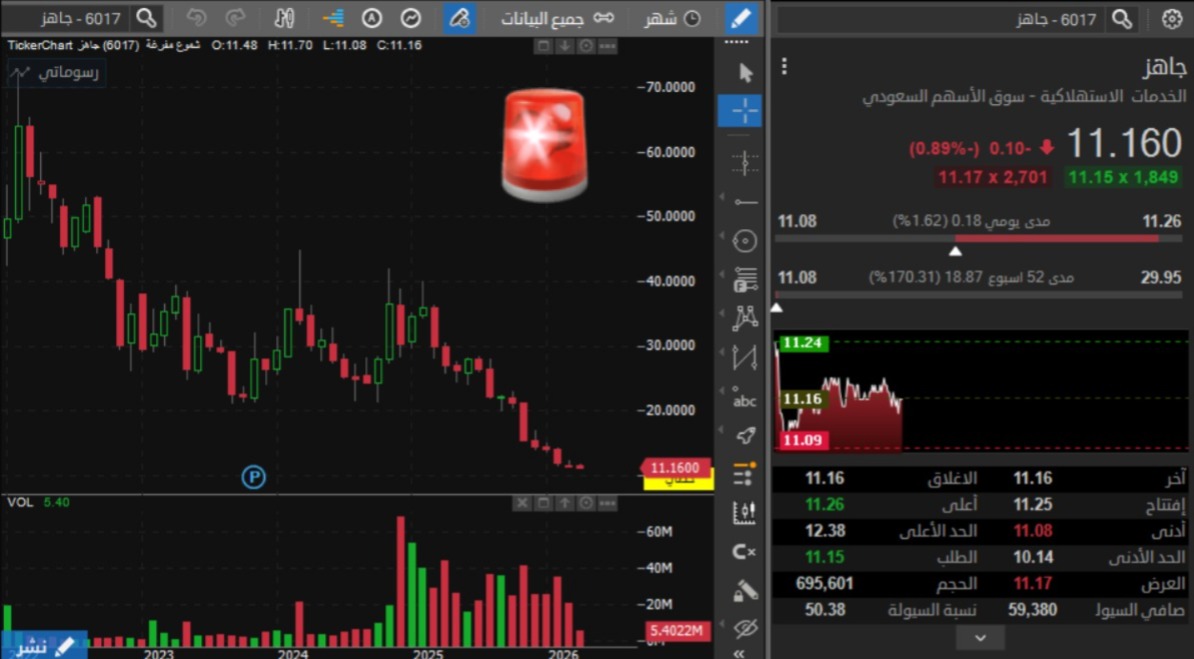Click the VOL indicator label
Image resolution: width=1194 pixels, height=659 pixels.
click(20, 503)
